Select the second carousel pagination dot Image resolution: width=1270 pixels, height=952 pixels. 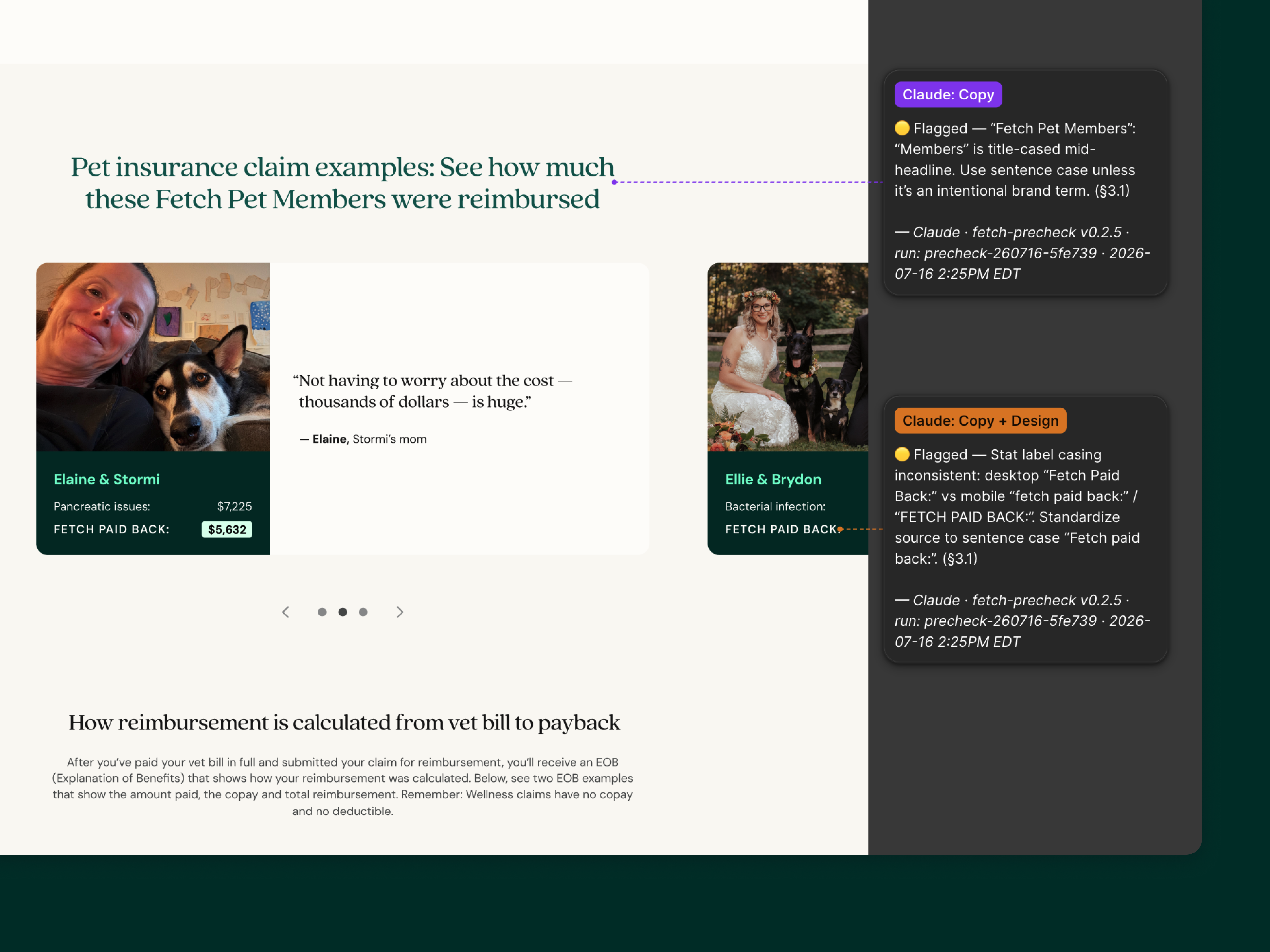343,612
